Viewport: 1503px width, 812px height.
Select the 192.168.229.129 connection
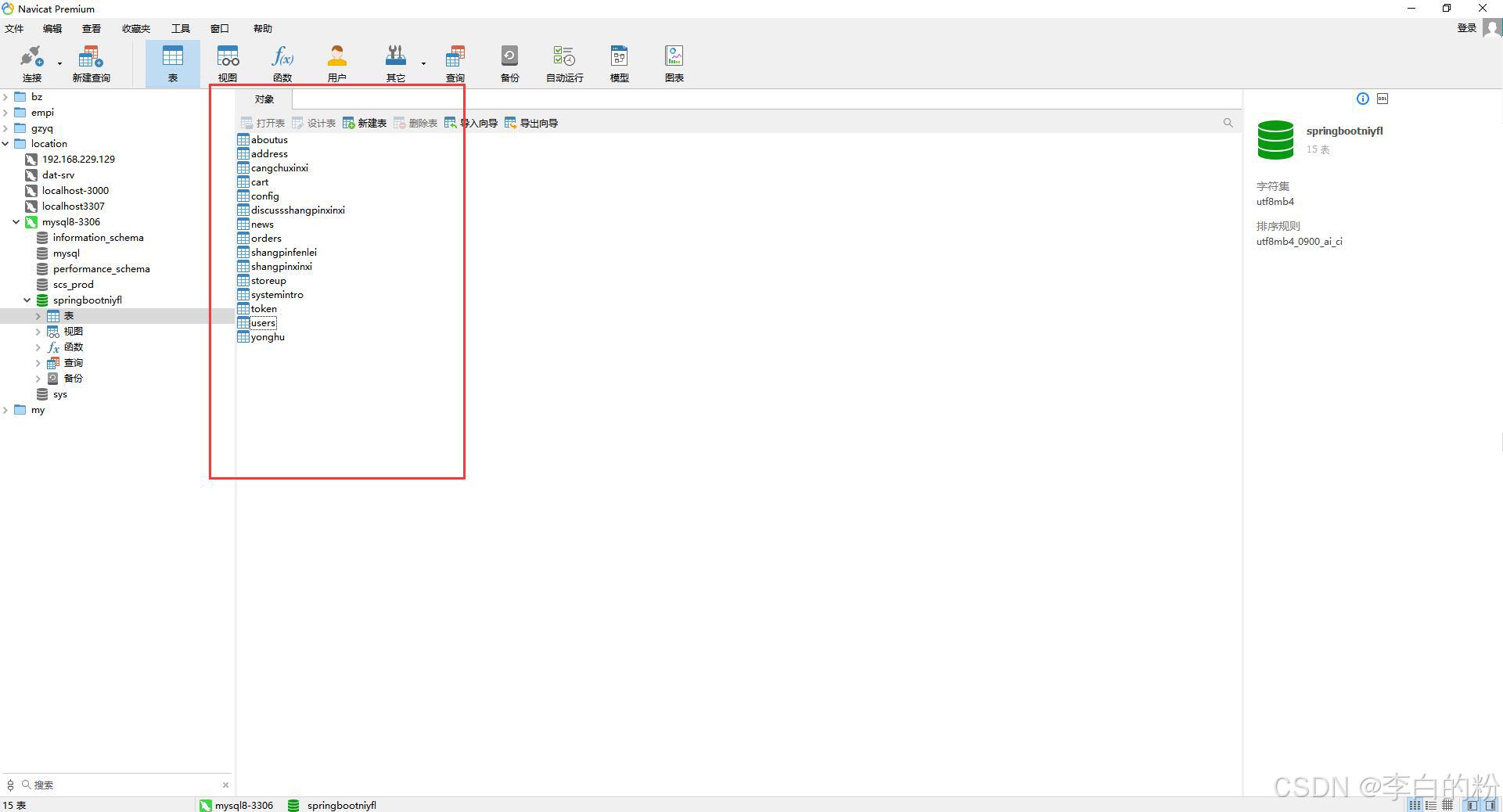point(78,160)
